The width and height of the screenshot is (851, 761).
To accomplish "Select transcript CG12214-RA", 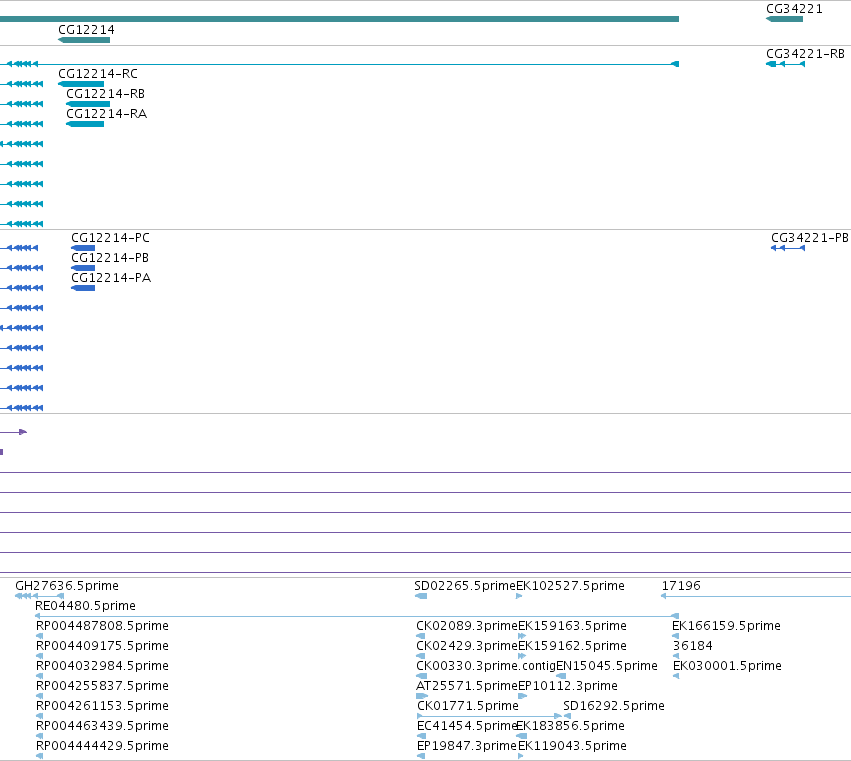I will (x=85, y=124).
